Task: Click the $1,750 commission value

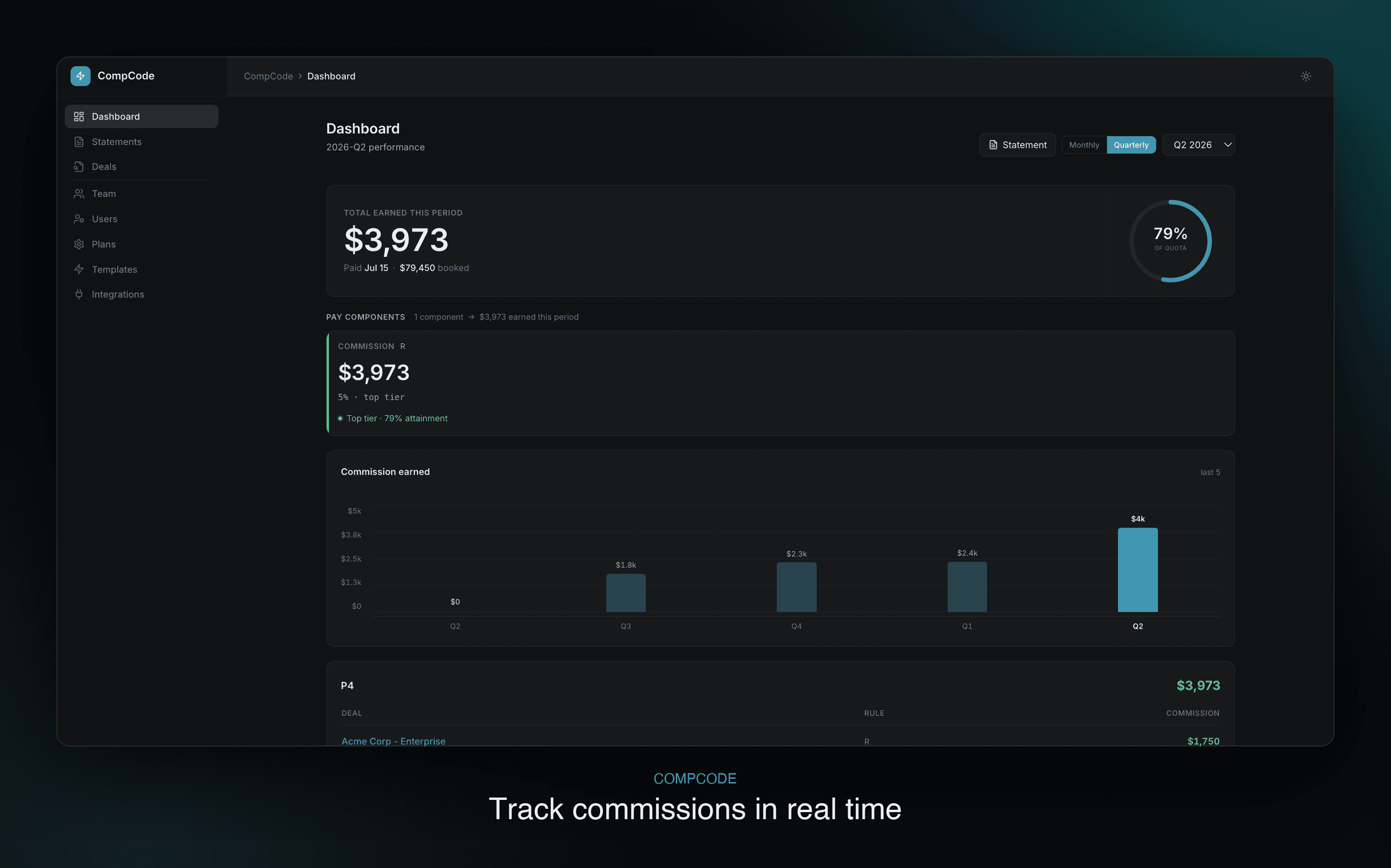Action: pyautogui.click(x=1203, y=741)
